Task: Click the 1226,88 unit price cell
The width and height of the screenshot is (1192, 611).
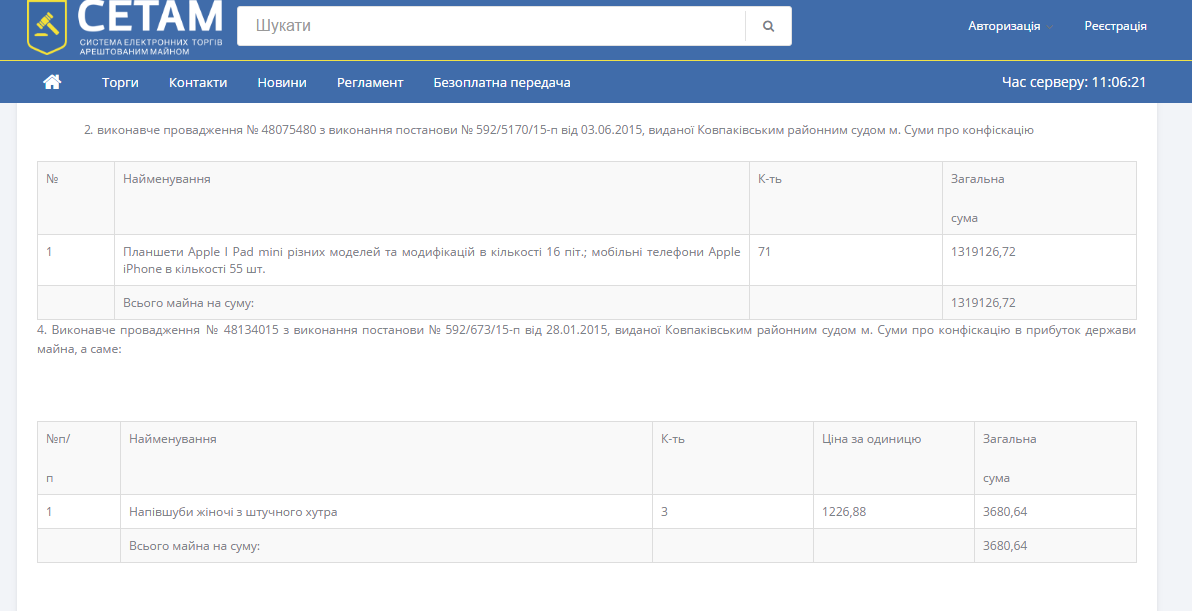Action: (844, 512)
